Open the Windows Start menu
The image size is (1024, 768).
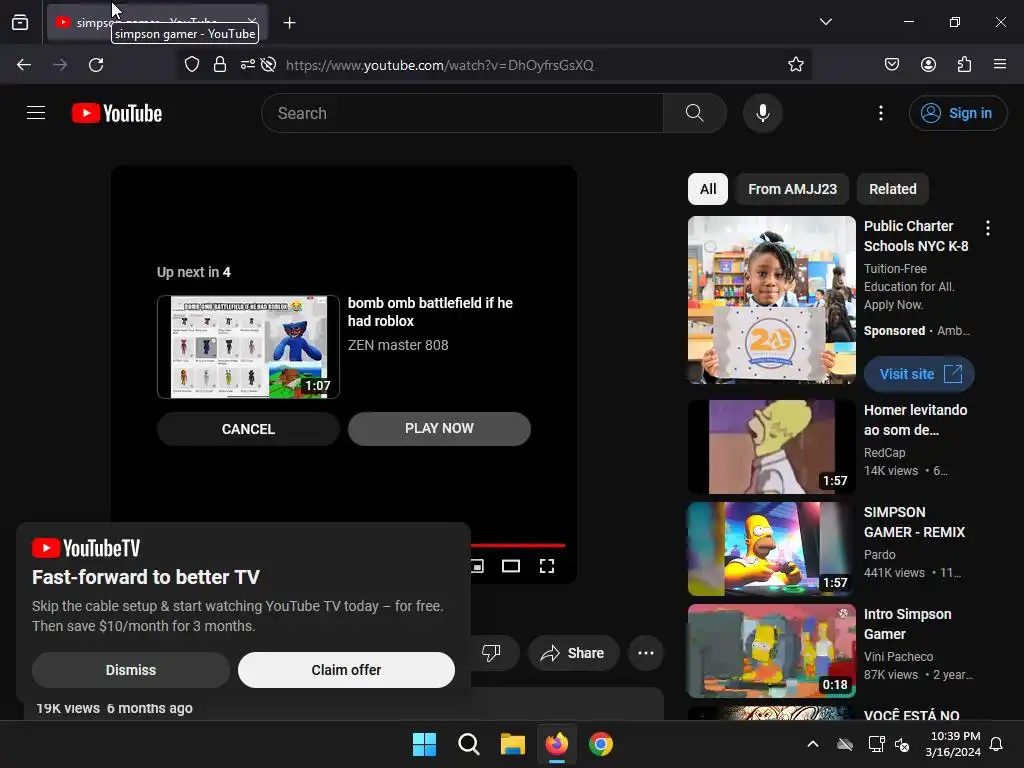pyautogui.click(x=424, y=744)
